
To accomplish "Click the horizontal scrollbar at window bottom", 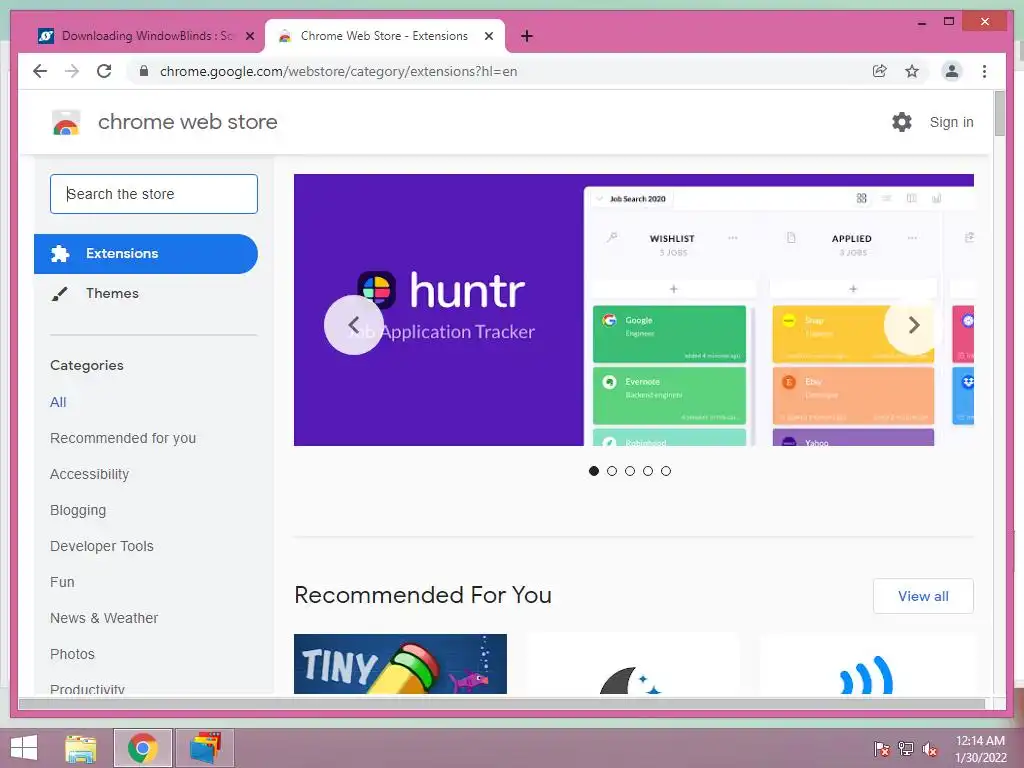I will pos(502,703).
